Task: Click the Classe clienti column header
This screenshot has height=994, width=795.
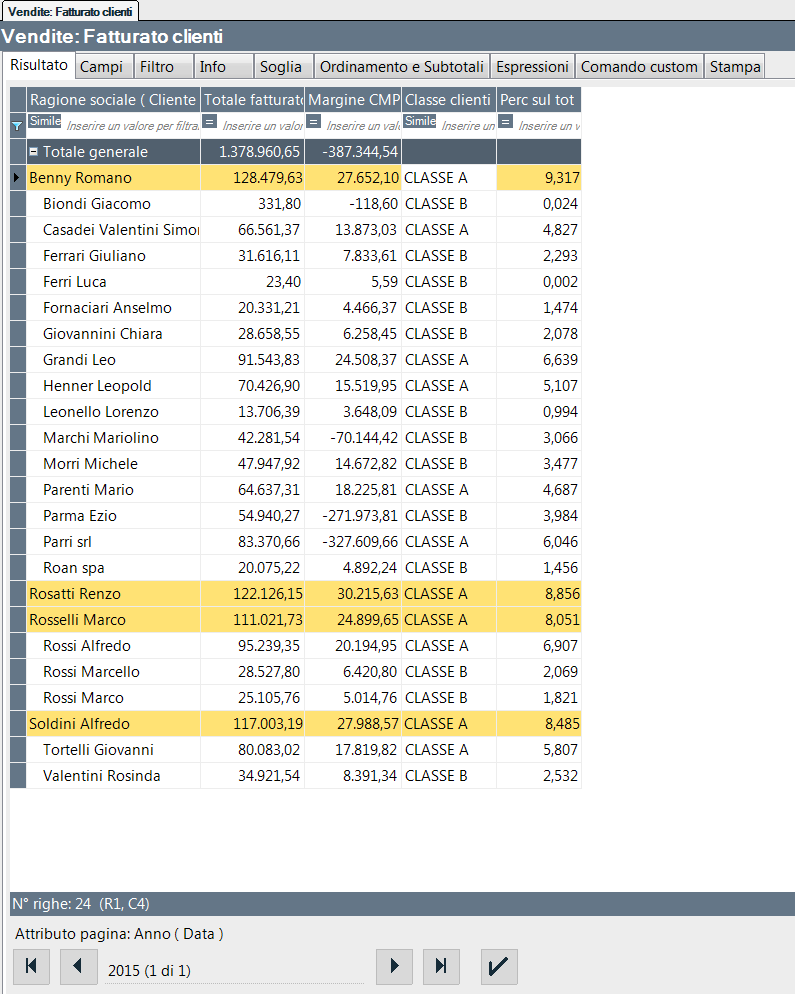Action: [448, 100]
